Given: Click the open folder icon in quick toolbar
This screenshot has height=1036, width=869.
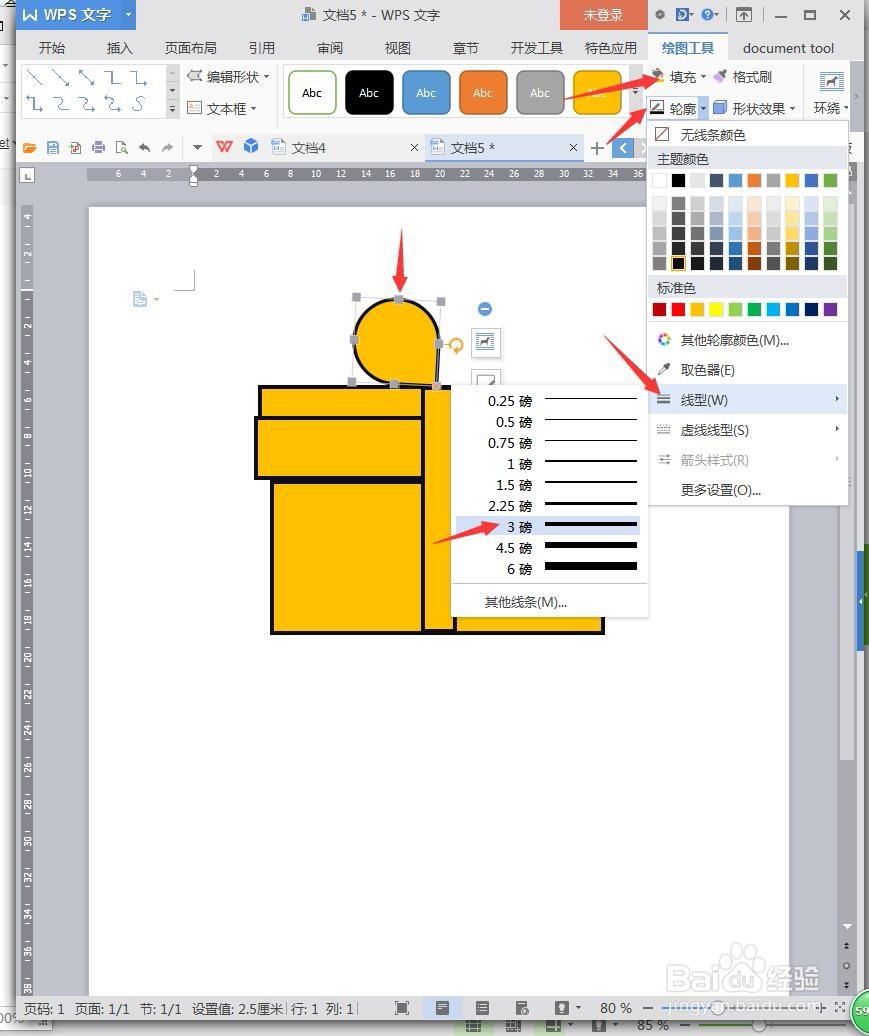Looking at the screenshot, I should tap(29, 147).
